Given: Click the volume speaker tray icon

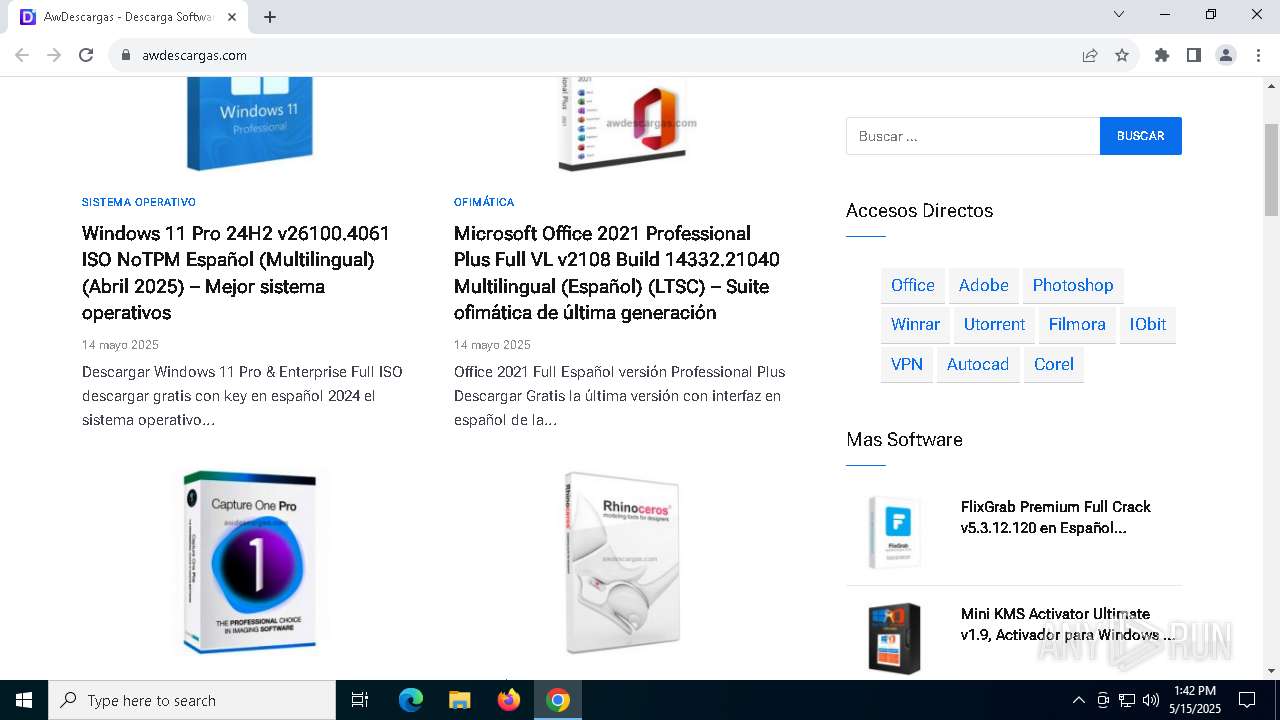Looking at the screenshot, I should point(1150,700).
